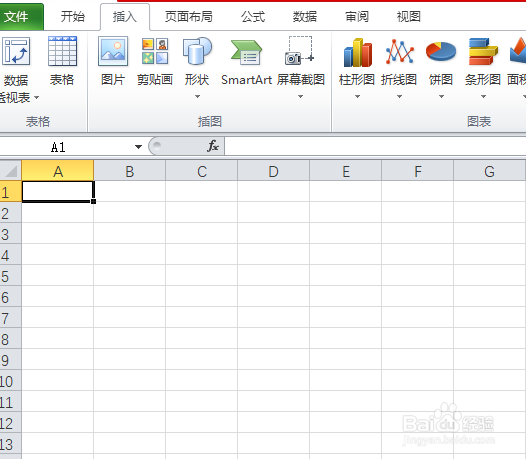The width and height of the screenshot is (526, 459).
Task: Select row 13 header
Action: pyautogui.click(x=10, y=444)
